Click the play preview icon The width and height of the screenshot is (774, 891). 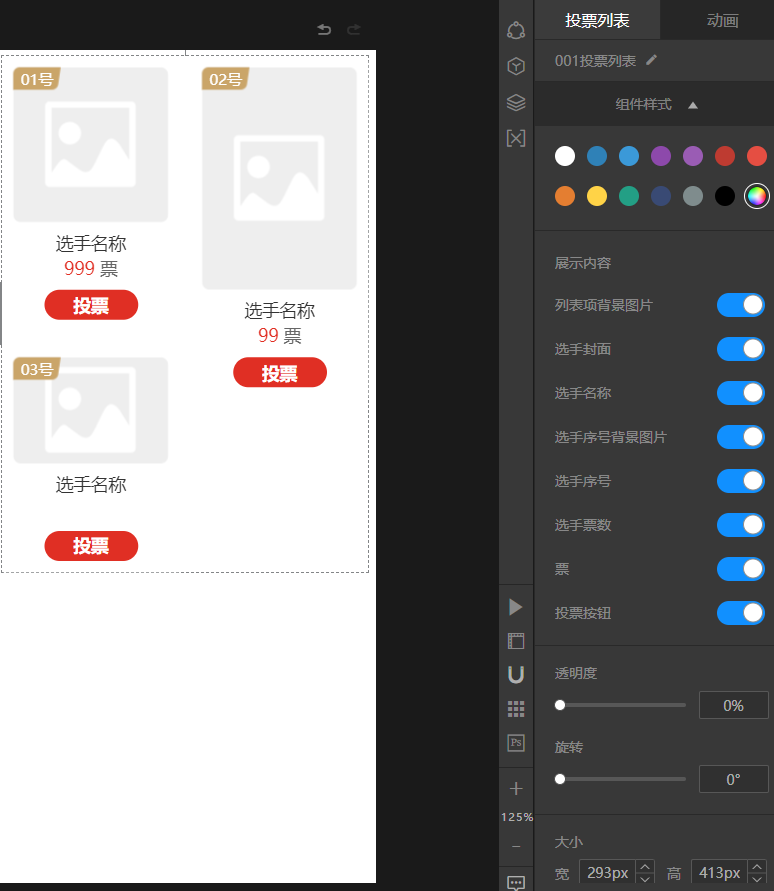tap(515, 607)
